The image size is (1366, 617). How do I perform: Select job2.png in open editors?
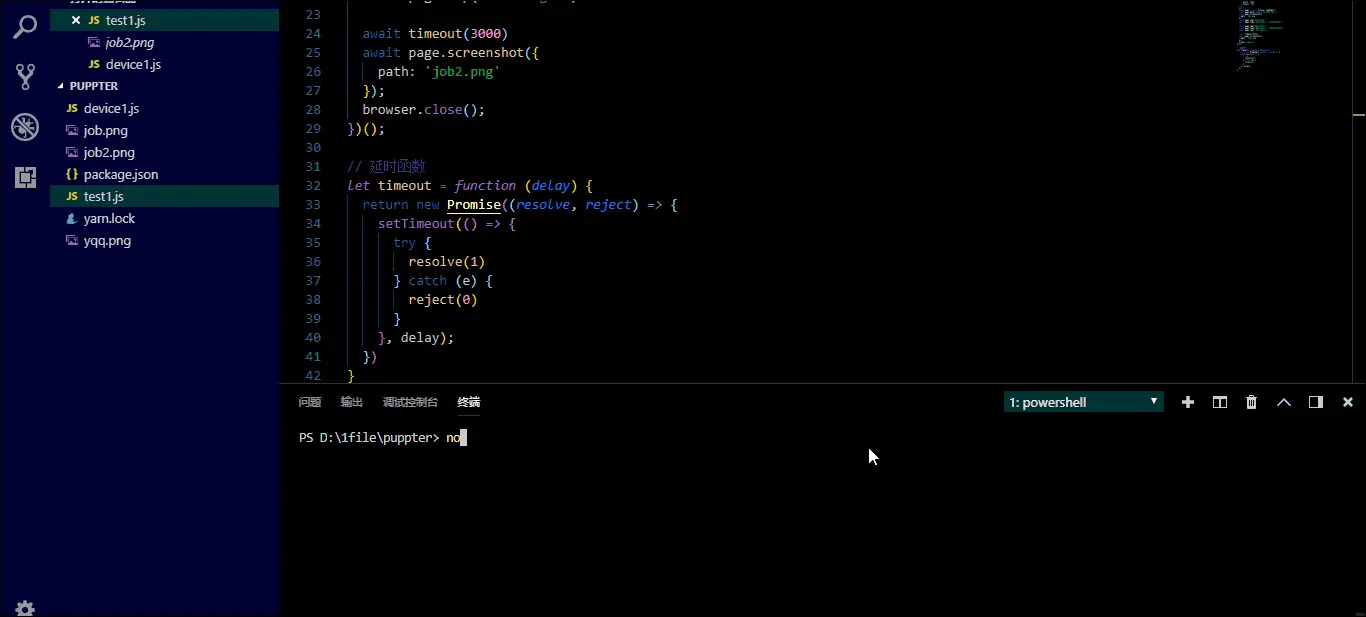[x=129, y=42]
